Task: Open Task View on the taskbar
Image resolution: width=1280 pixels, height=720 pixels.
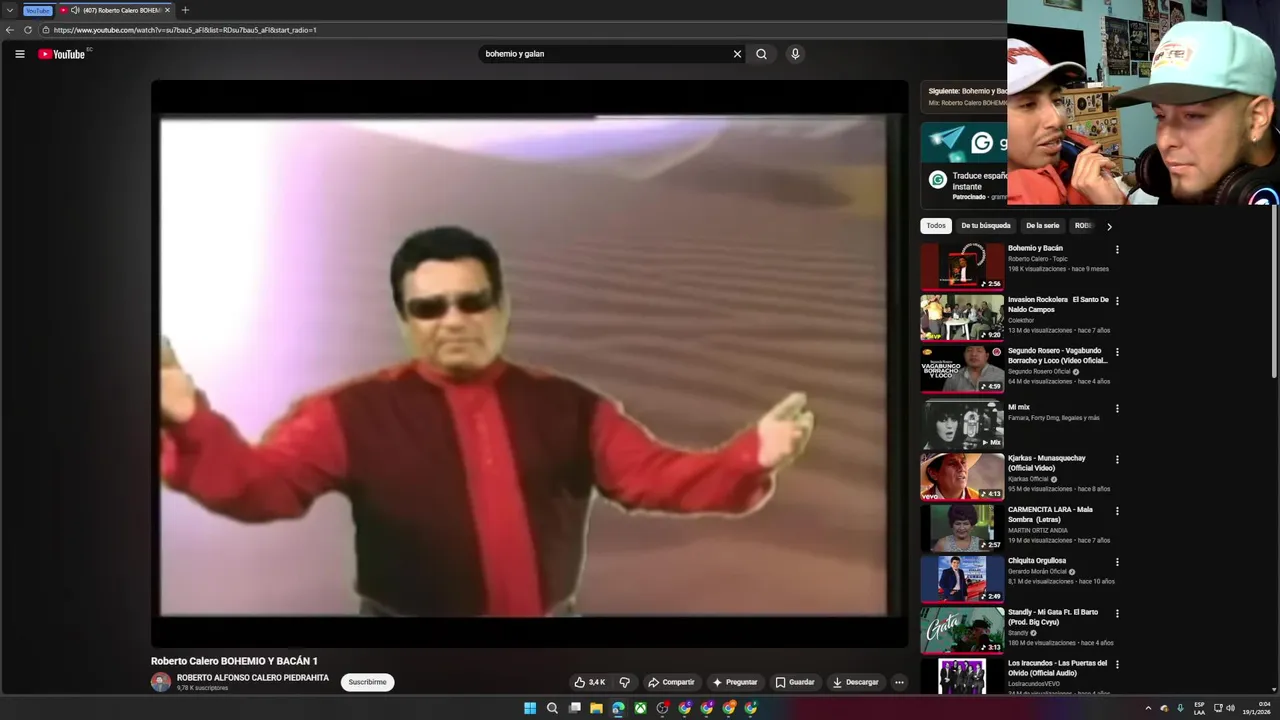Action: pos(574,708)
